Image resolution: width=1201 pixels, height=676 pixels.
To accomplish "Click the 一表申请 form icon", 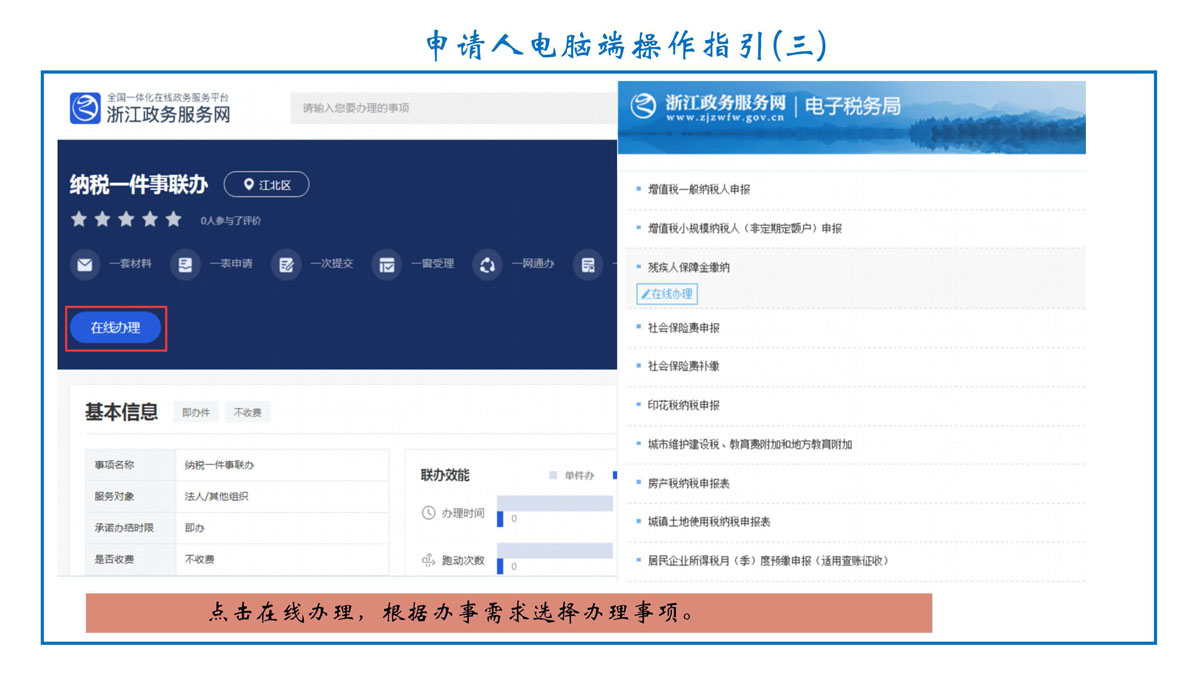I will [184, 265].
